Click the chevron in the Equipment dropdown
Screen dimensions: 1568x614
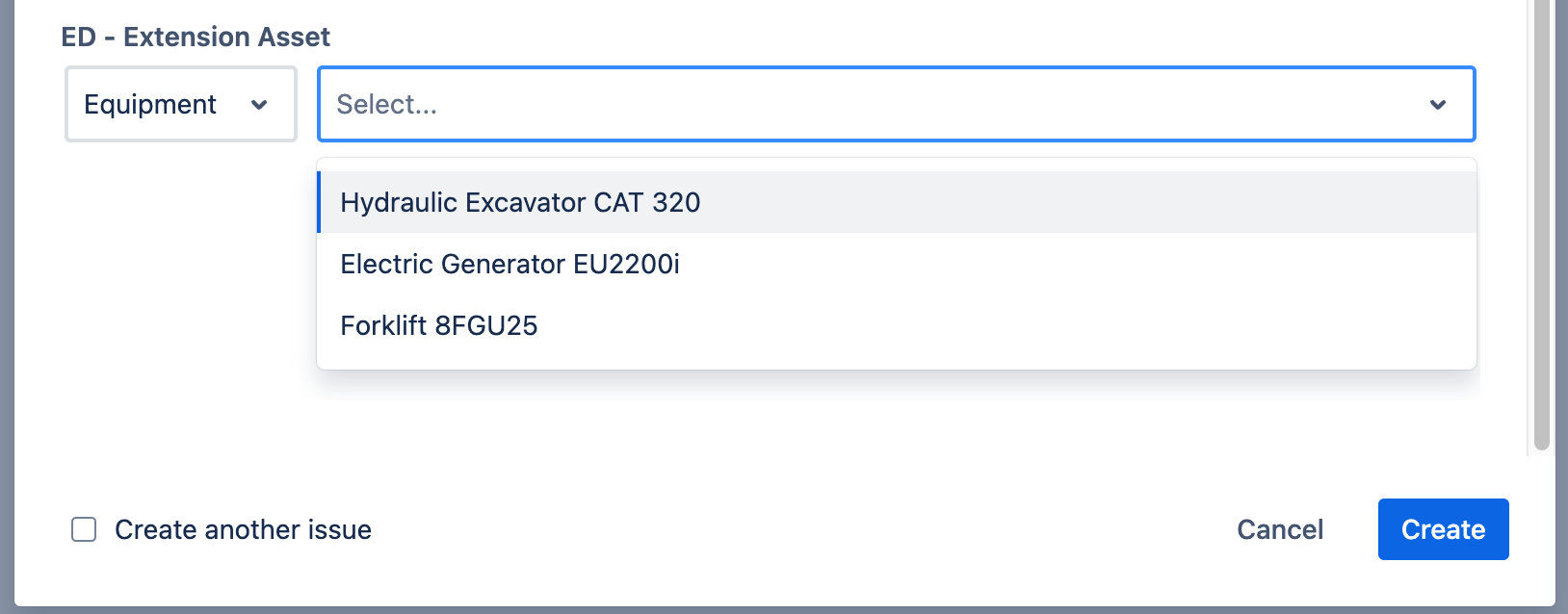click(259, 105)
